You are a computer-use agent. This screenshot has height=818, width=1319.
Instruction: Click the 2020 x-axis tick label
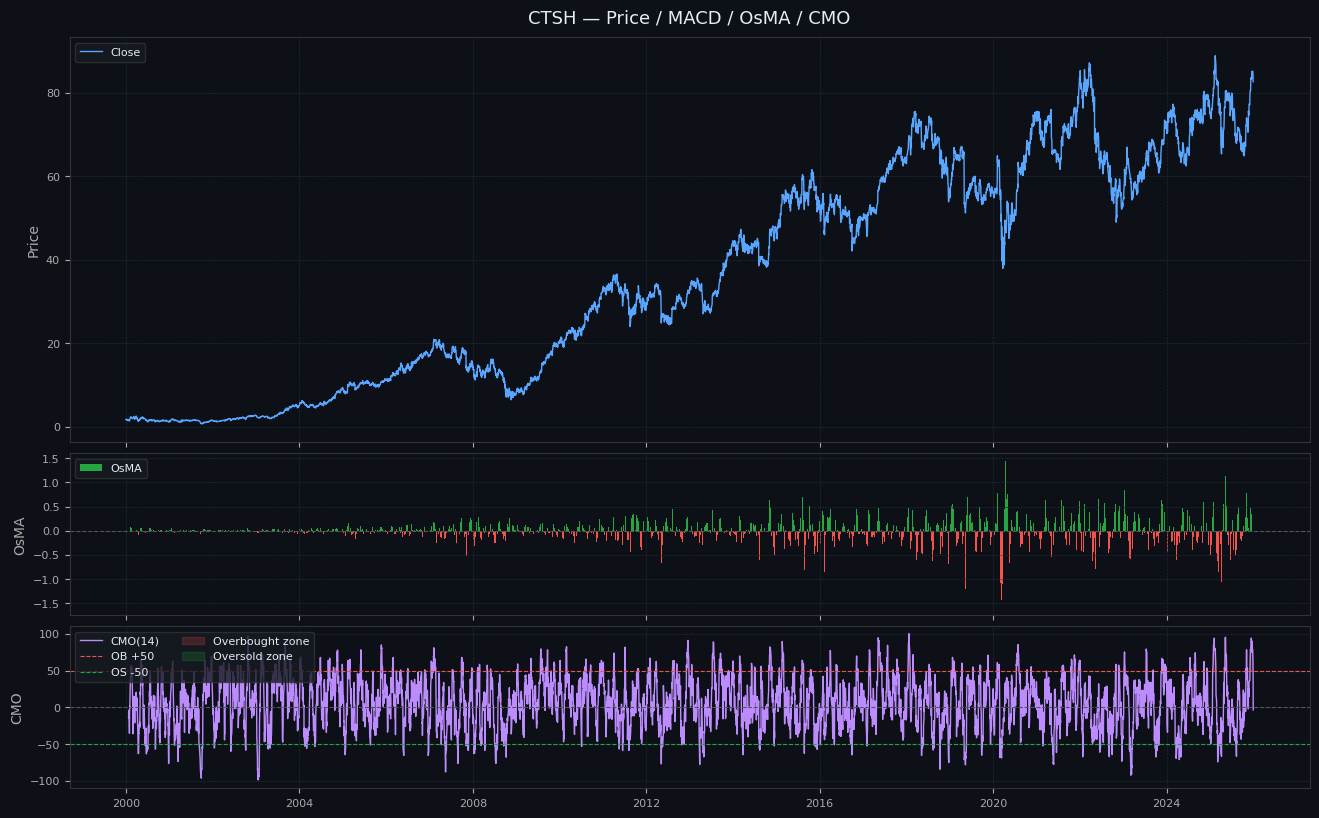[993, 803]
